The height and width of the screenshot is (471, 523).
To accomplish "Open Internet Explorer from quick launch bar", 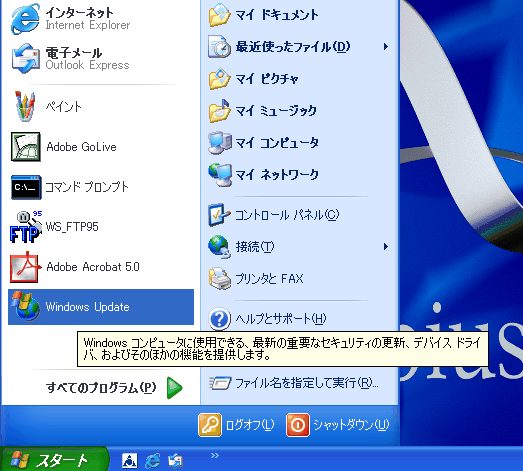I will coord(152,461).
